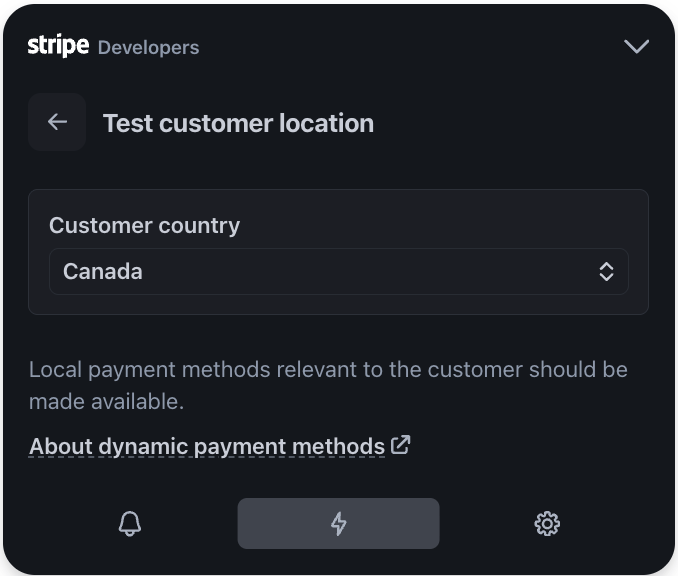Collapse the Stripe Developers panel with the chevron

[636, 46]
